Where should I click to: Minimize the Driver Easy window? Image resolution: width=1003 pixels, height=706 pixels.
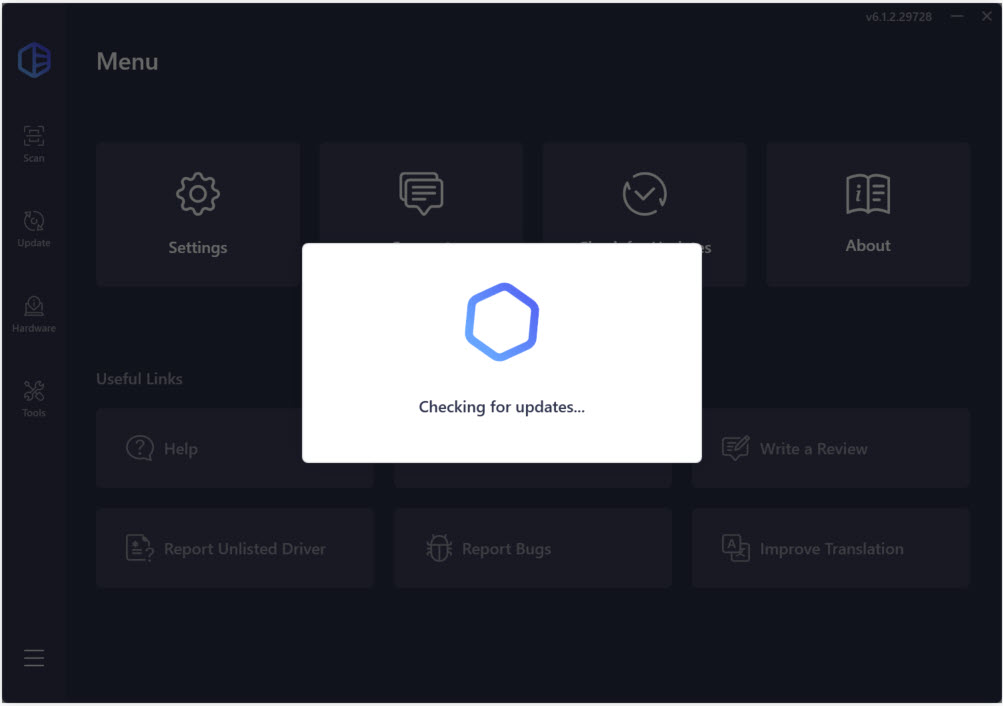[957, 17]
